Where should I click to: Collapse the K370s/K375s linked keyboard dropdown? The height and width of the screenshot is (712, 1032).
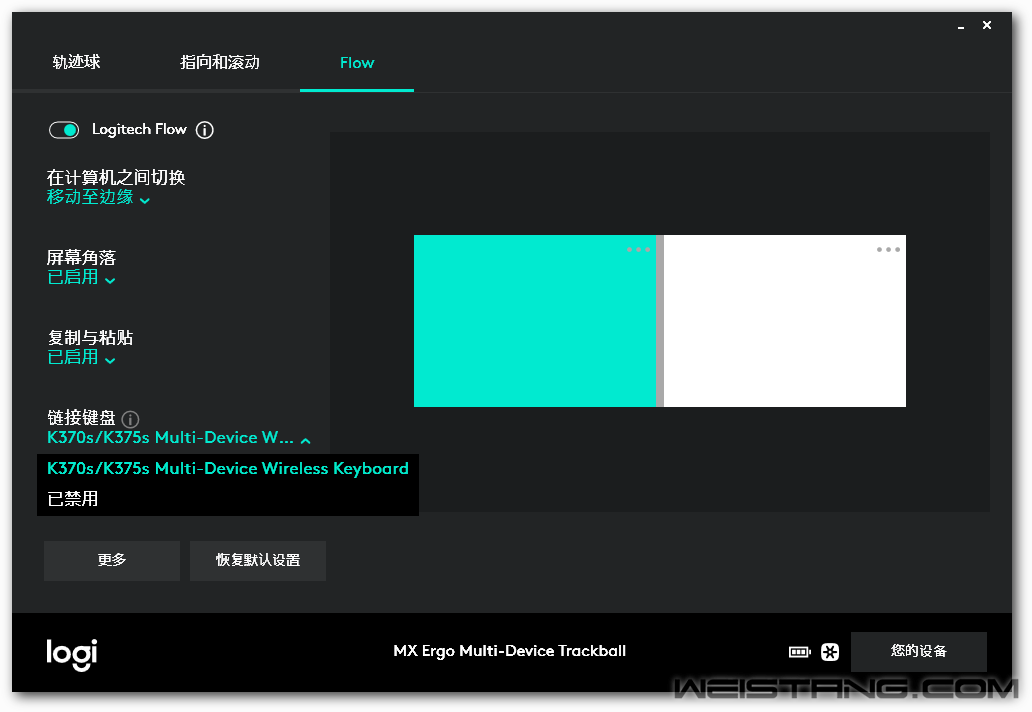[178, 438]
